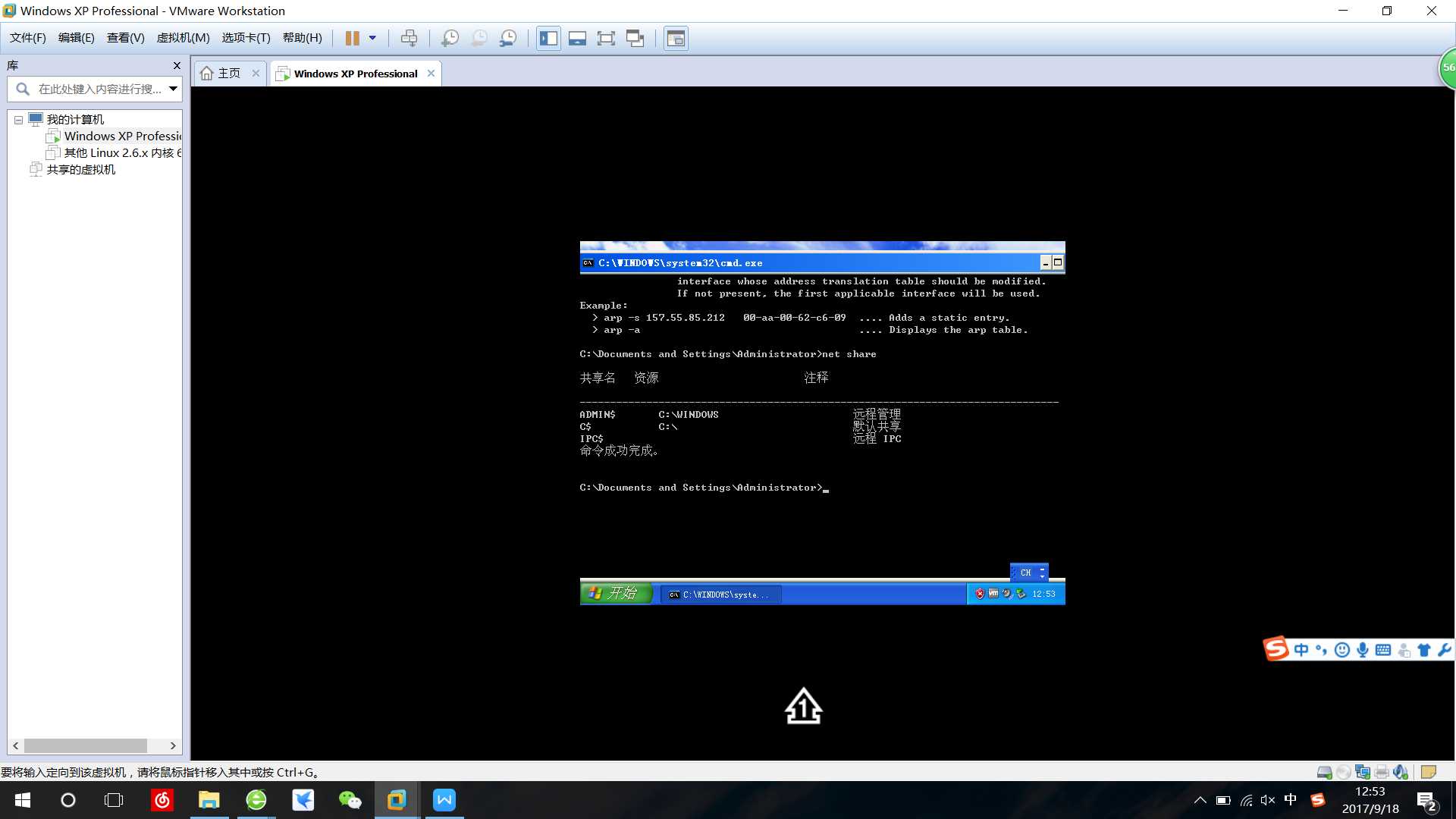Viewport: 1456px width, 819px height.
Task: Open the 文件 menu
Action: tap(27, 38)
